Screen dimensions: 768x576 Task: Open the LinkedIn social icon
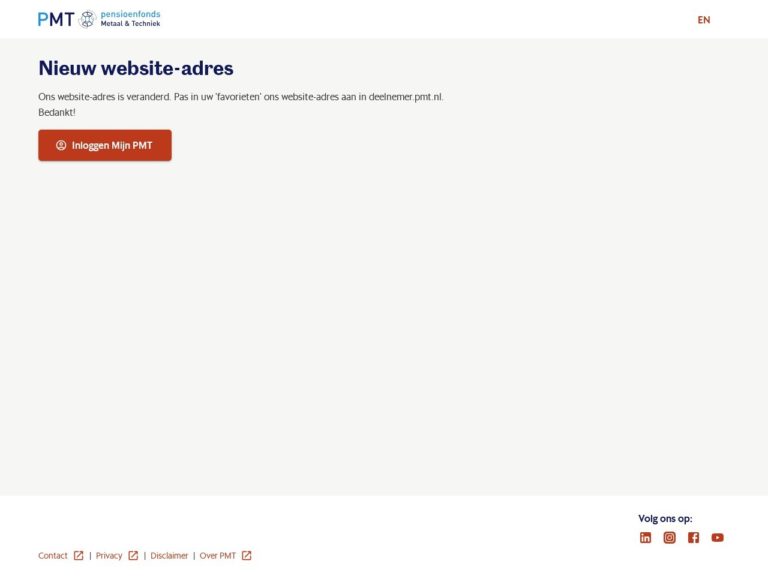(646, 537)
